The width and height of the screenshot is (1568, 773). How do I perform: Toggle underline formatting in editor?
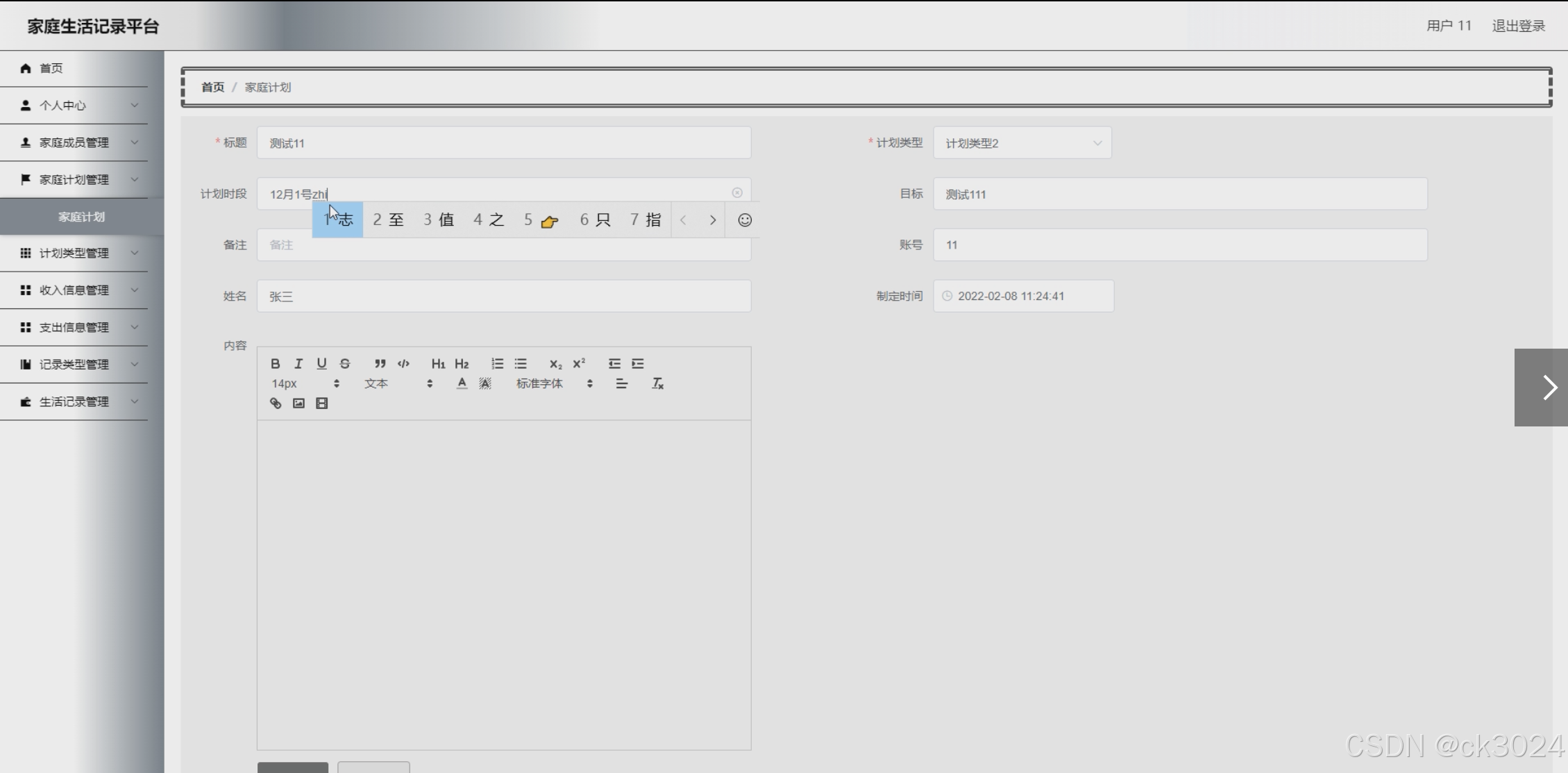321,363
